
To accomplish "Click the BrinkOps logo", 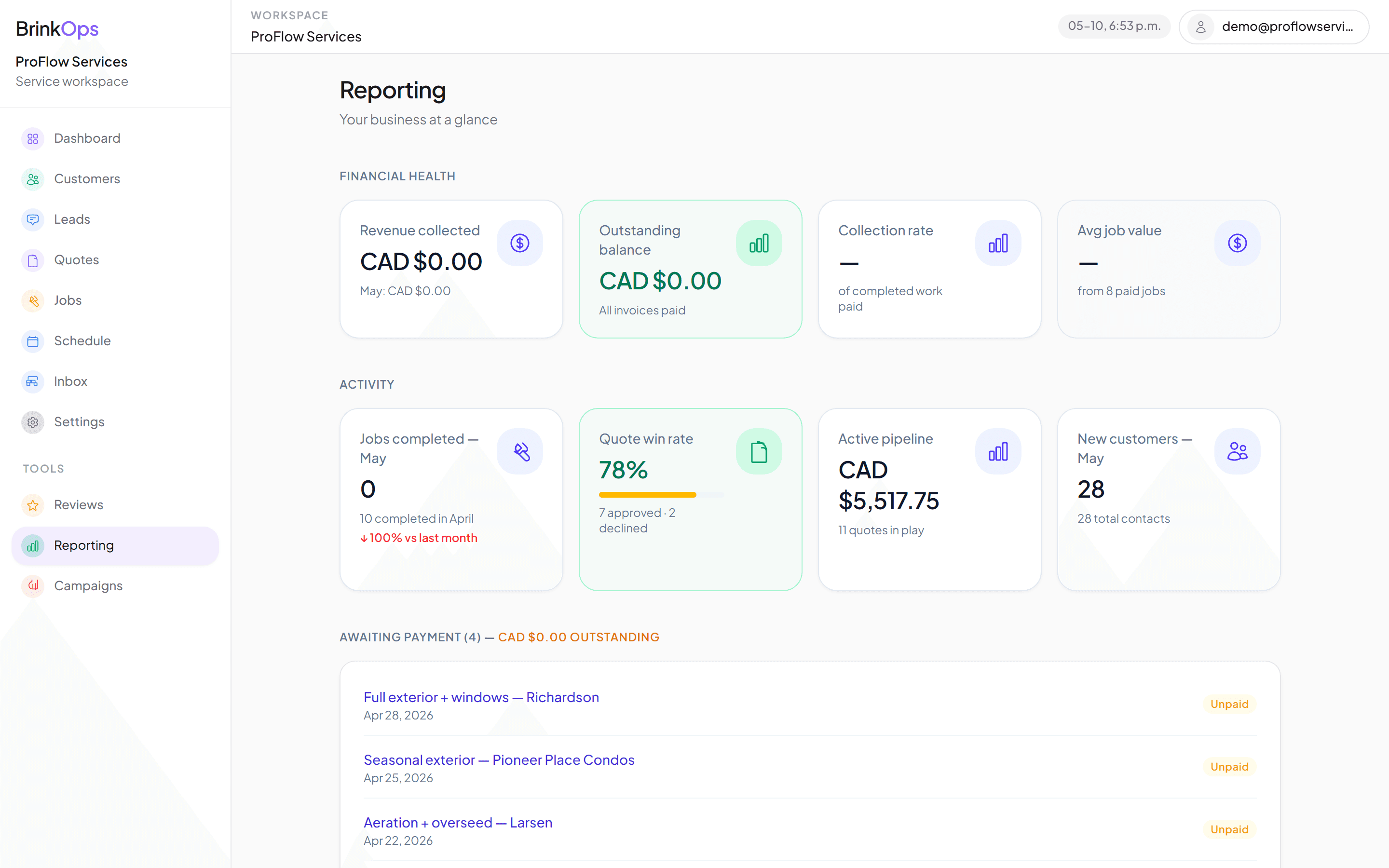I will point(57,29).
